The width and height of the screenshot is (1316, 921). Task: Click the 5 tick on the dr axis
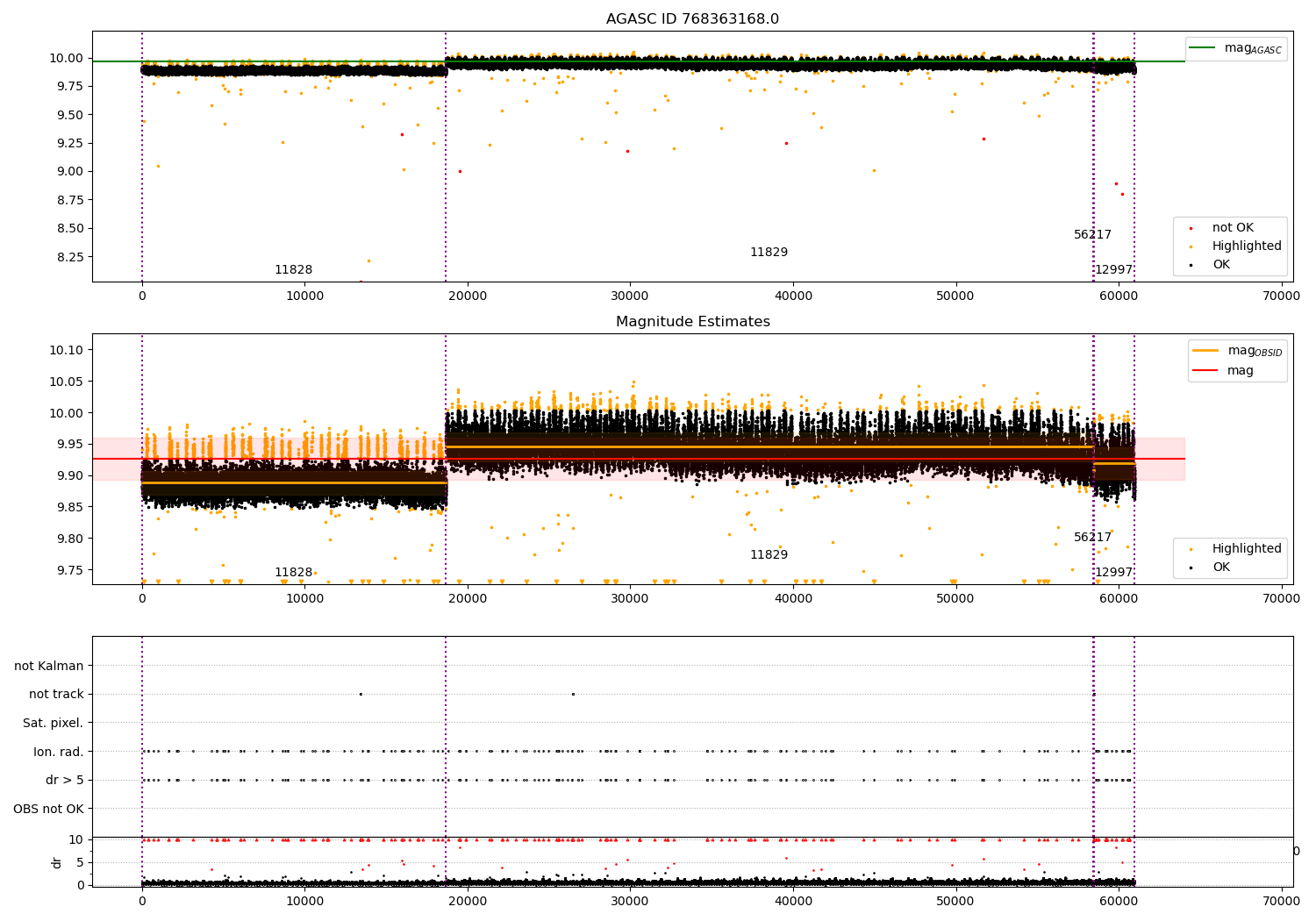click(x=81, y=862)
